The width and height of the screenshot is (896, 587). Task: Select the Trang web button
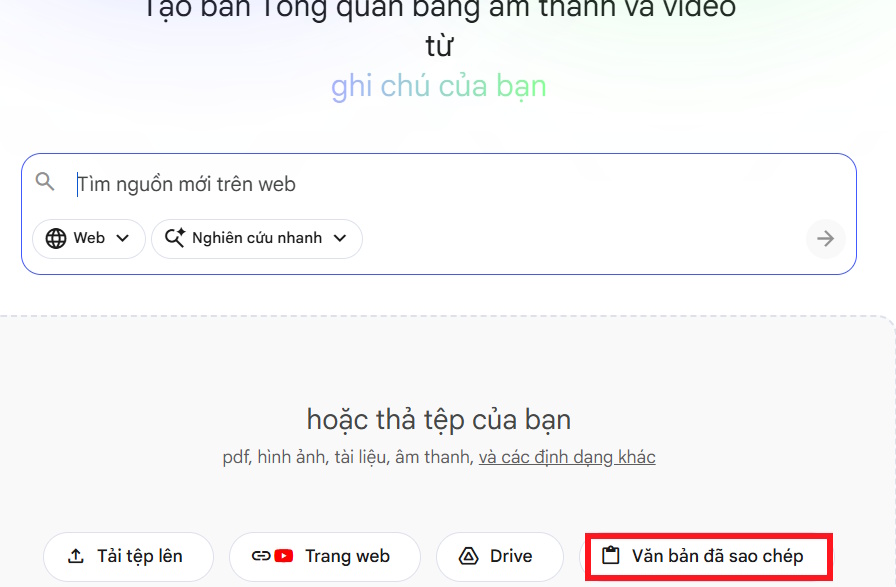(x=325, y=556)
